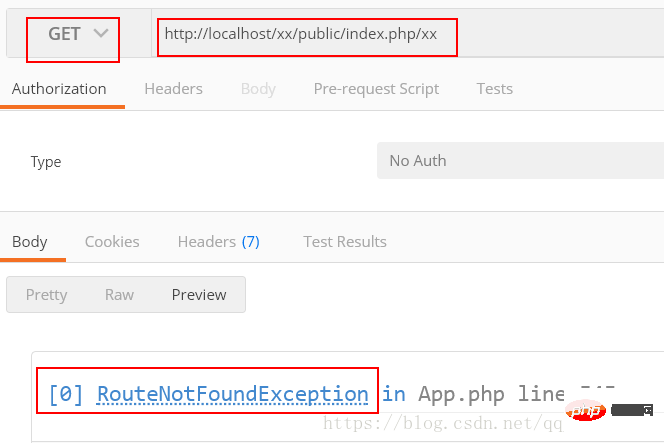664x443 pixels.
Task: Click the request URL input field
Action: pyautogui.click(x=407, y=34)
